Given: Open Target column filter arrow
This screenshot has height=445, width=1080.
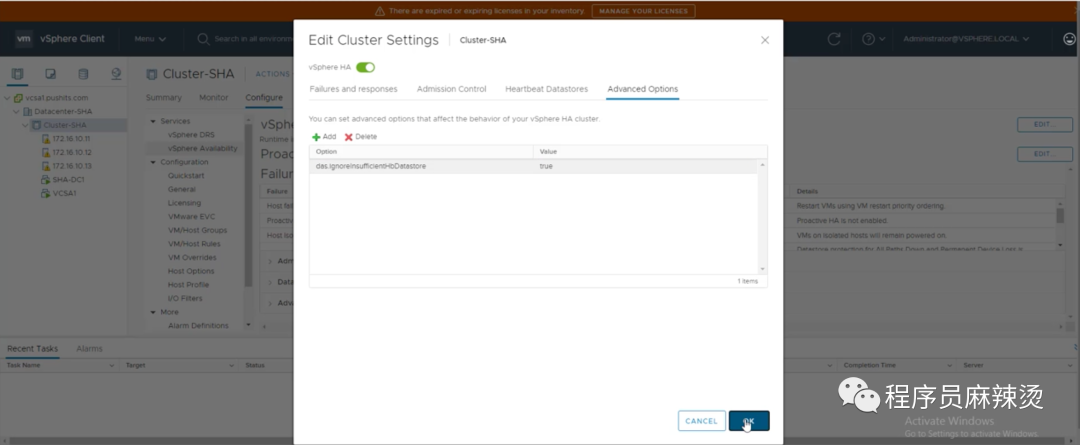Looking at the screenshot, I should coord(231,365).
